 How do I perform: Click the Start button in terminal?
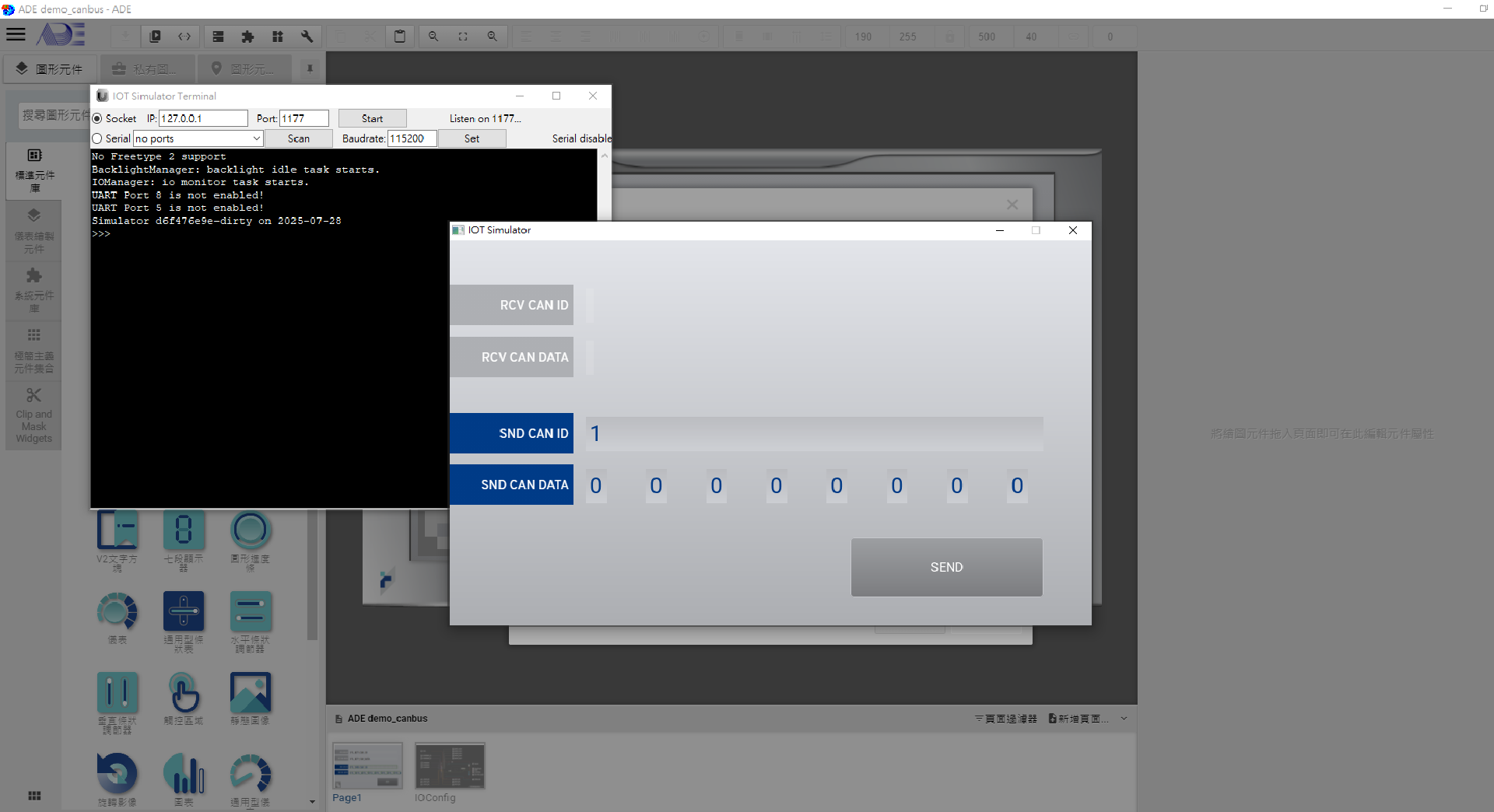[372, 118]
